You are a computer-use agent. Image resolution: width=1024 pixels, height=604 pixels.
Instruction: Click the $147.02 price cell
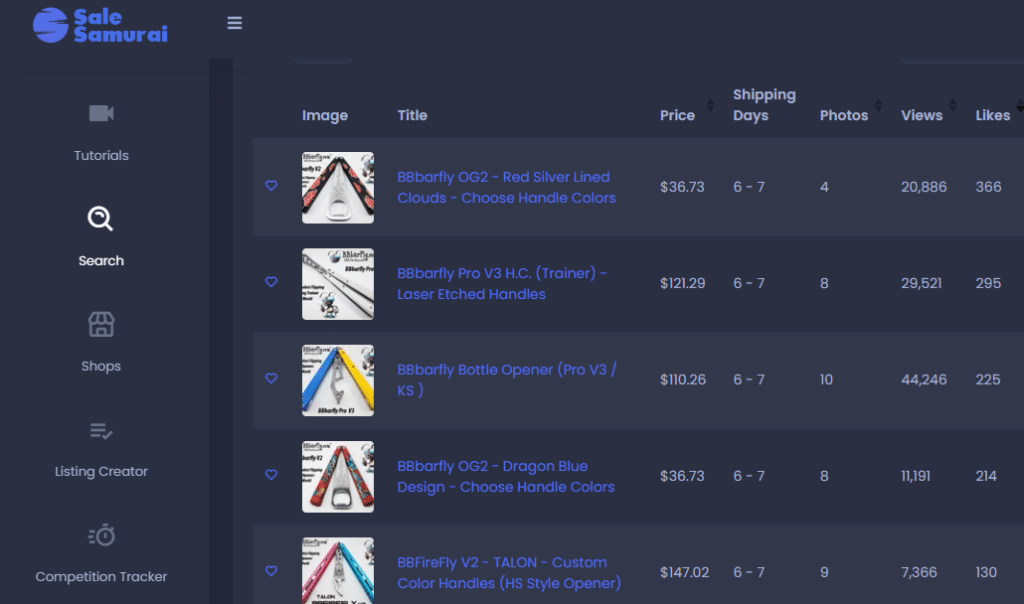684,573
